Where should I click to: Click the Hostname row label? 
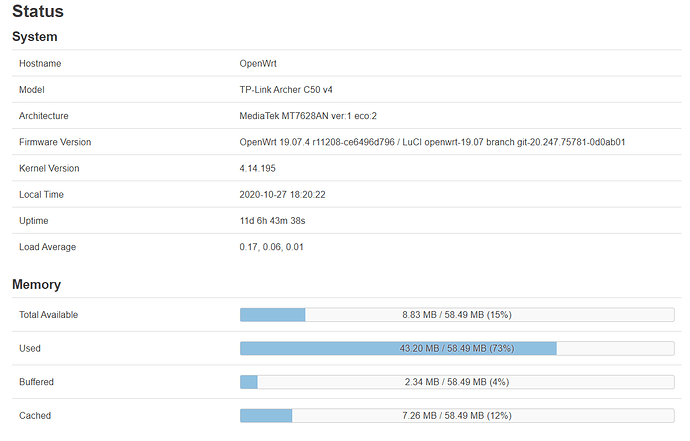(40, 63)
